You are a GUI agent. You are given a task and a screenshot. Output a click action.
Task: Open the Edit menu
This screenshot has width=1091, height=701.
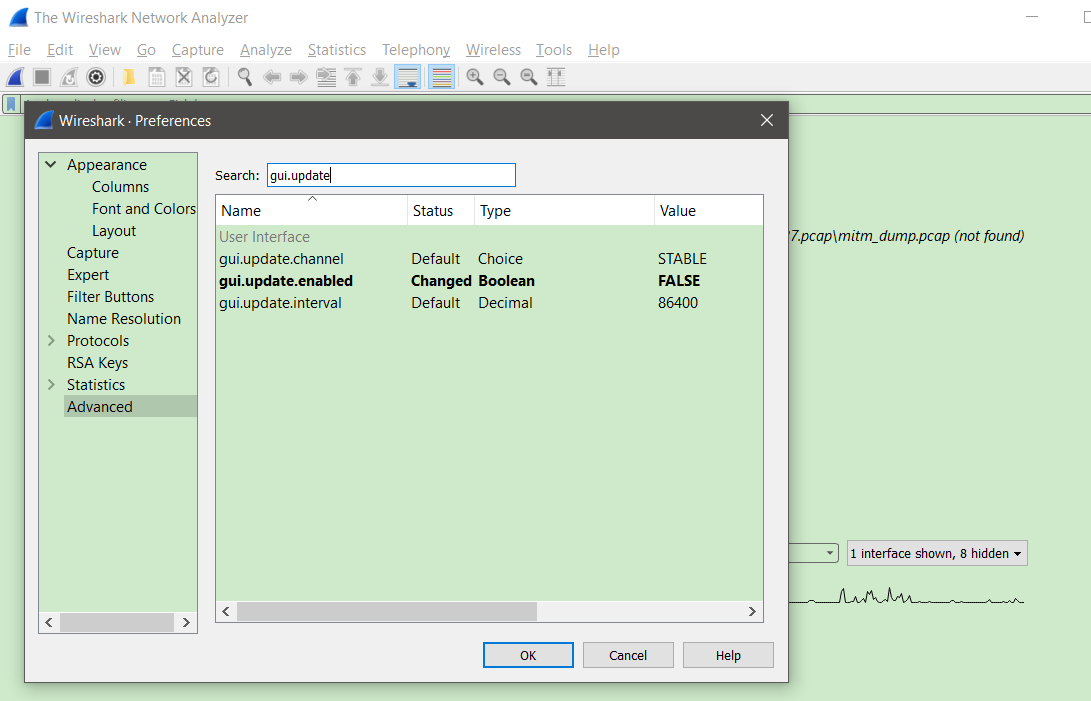60,50
